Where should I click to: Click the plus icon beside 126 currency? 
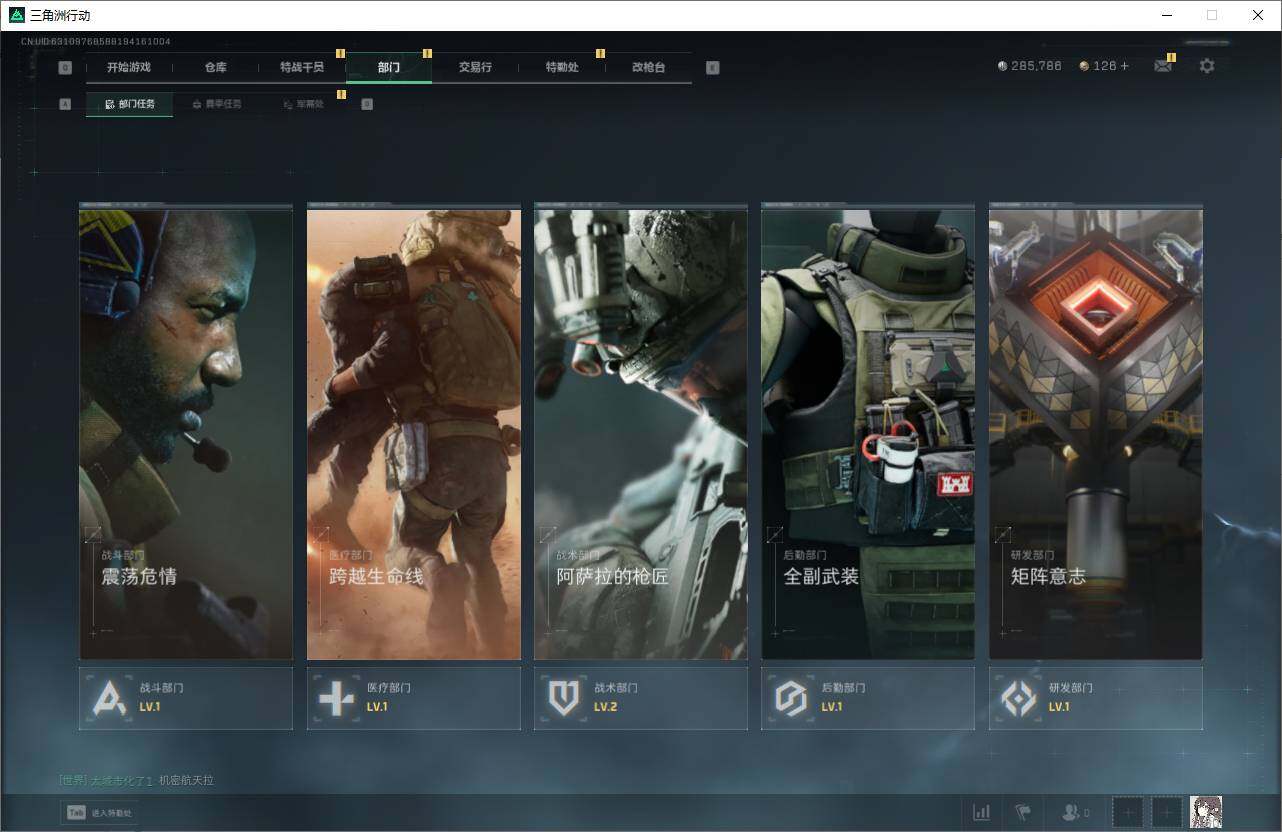pos(1124,66)
